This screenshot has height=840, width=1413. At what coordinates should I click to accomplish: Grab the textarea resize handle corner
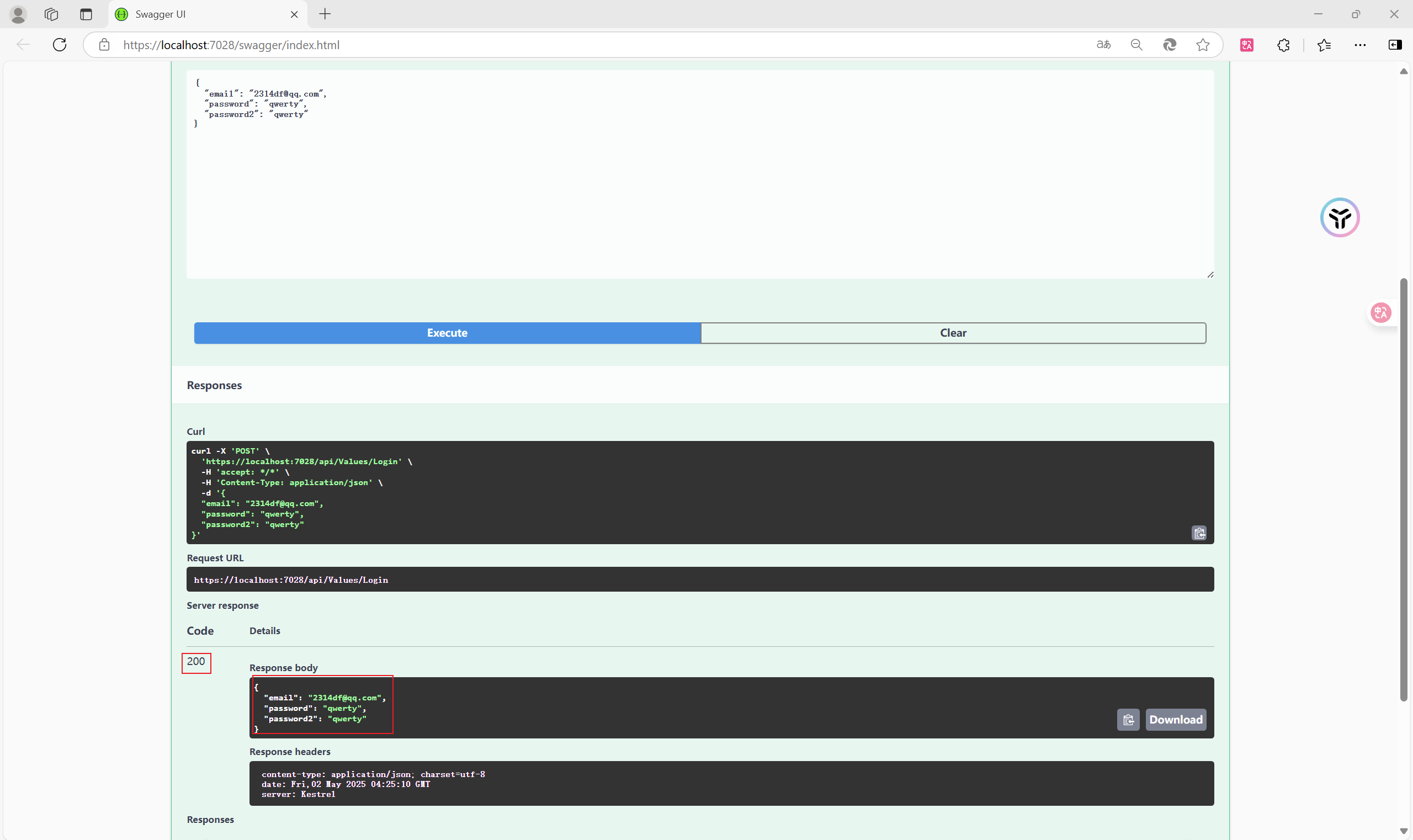tap(1210, 274)
